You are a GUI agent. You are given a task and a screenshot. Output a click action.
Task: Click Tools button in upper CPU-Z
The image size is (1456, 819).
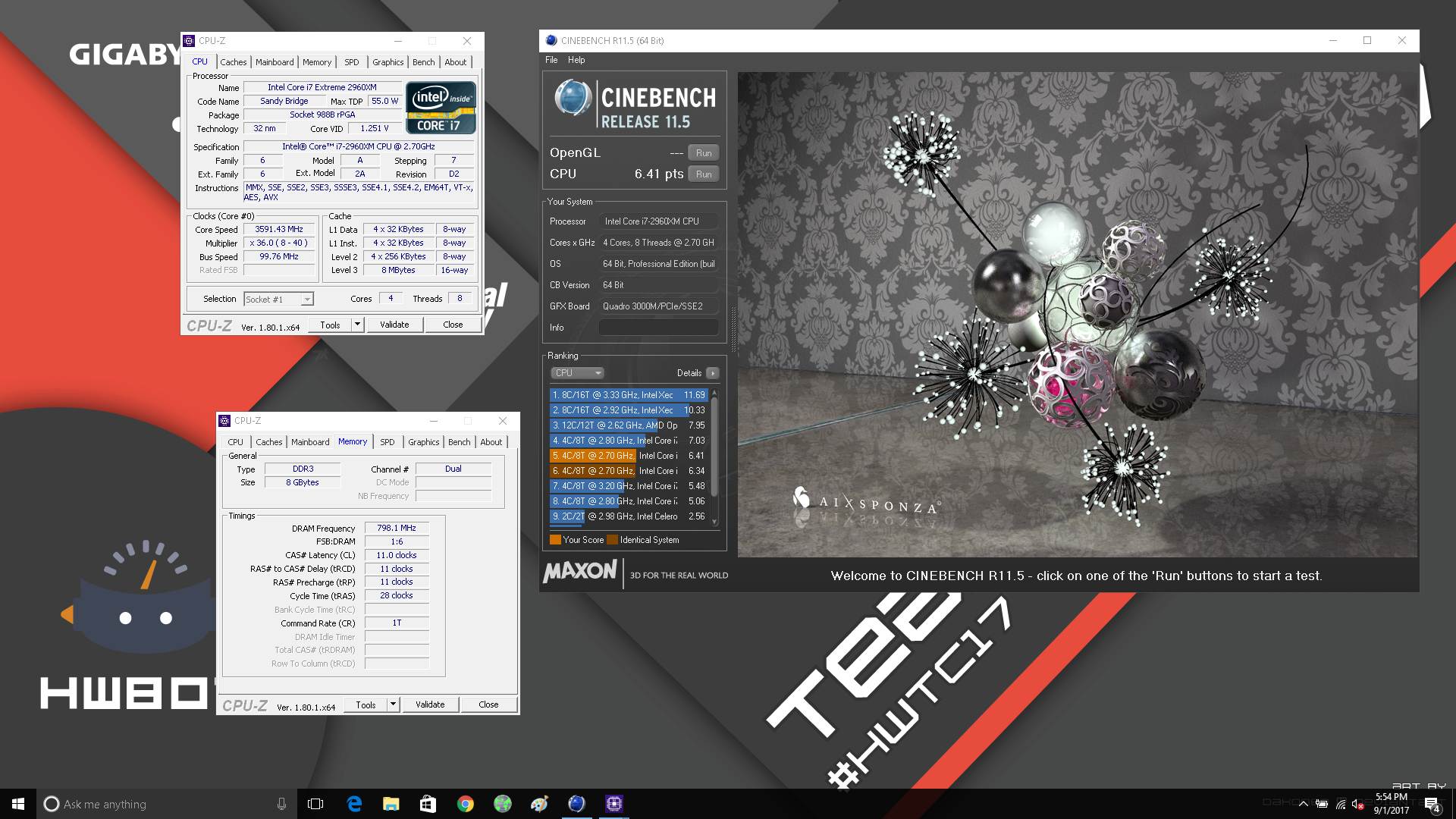(330, 325)
